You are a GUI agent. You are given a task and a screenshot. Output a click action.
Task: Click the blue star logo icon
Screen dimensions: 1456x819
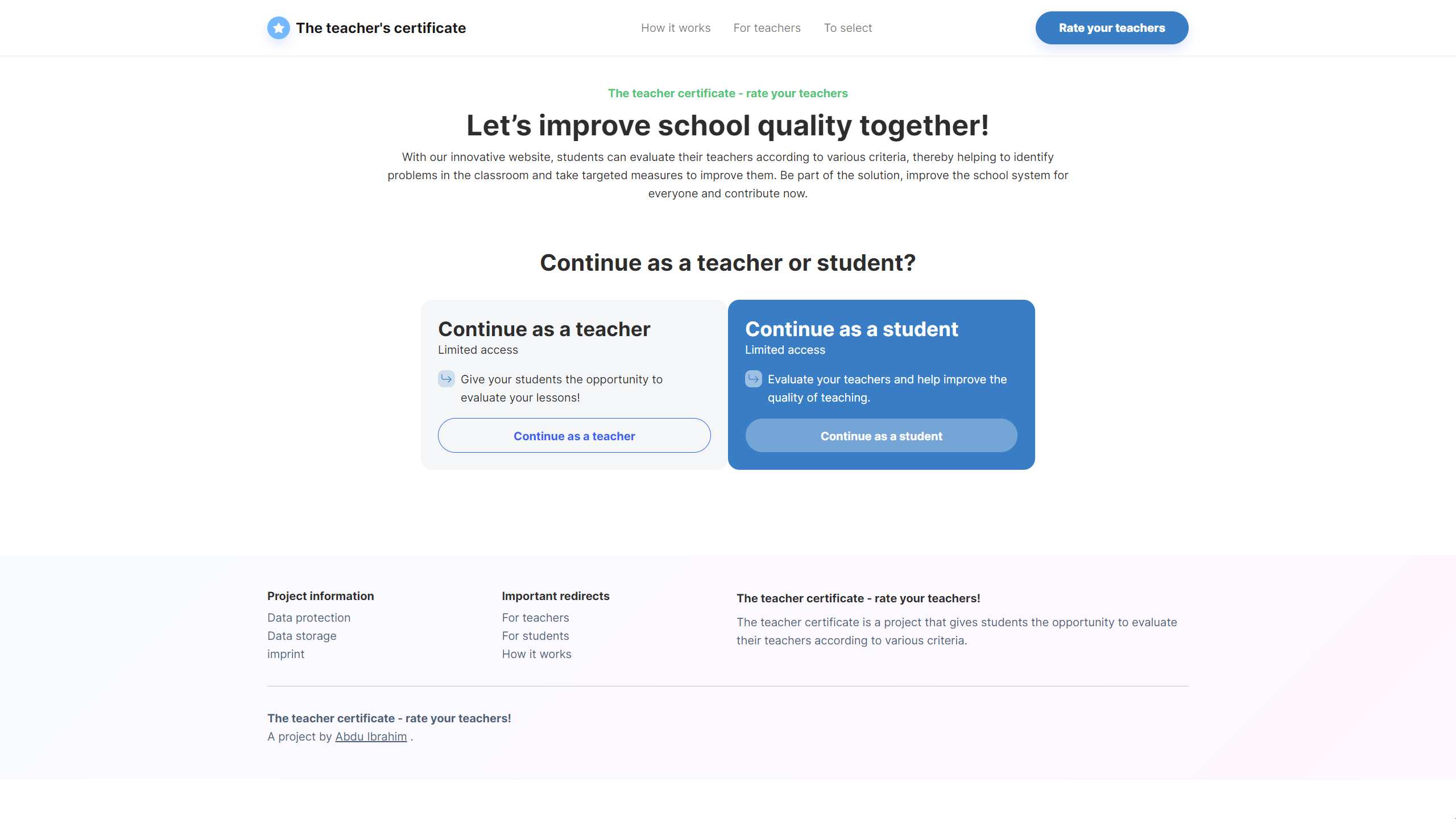tap(278, 28)
